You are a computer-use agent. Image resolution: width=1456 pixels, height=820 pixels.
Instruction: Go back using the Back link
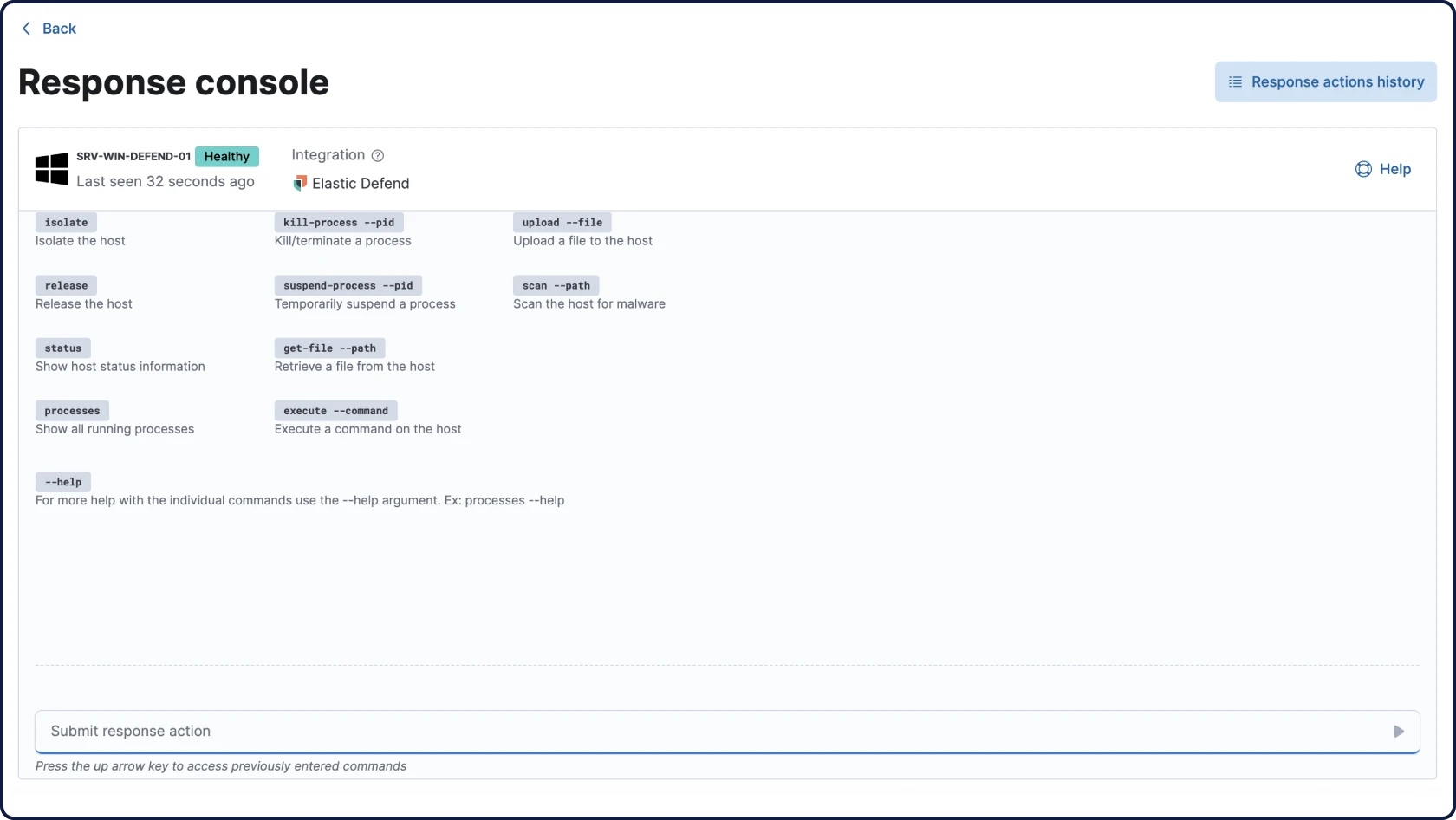tap(49, 29)
